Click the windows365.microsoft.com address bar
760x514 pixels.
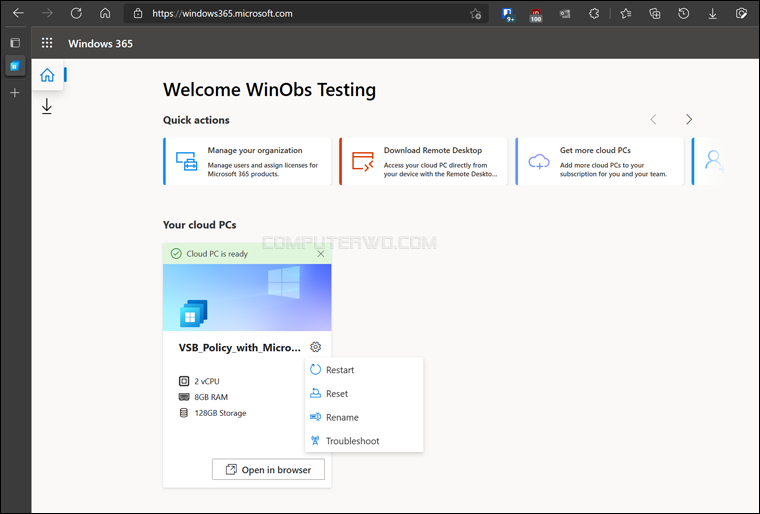pos(306,14)
